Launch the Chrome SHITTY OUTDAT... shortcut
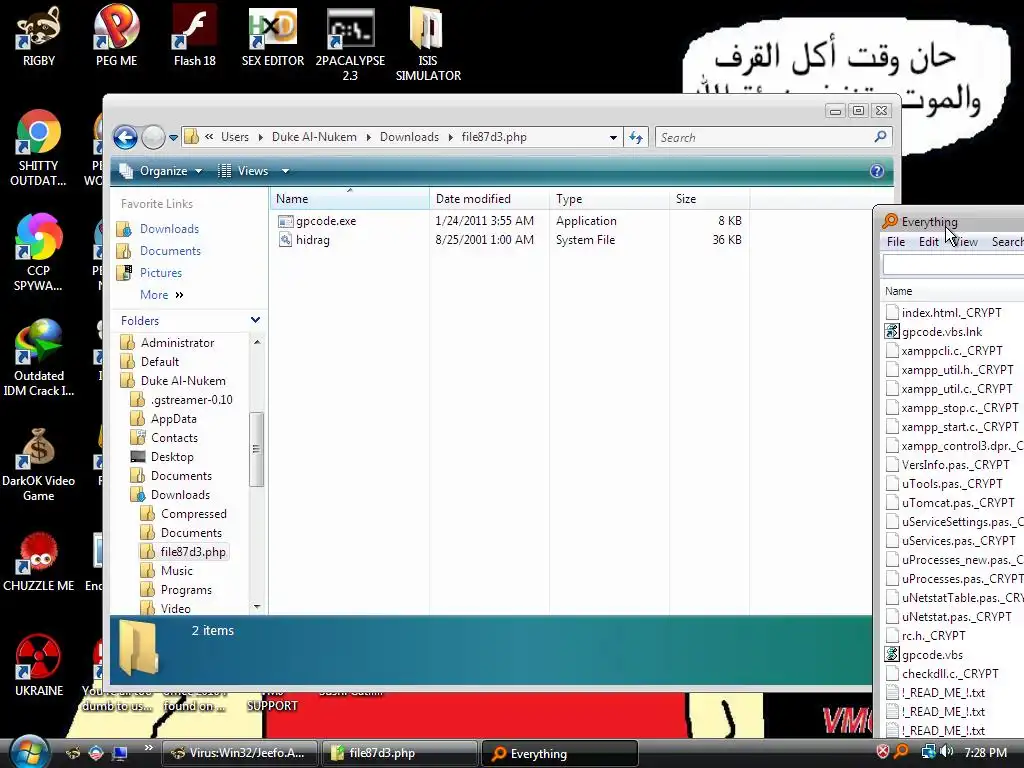This screenshot has width=1024, height=768. point(38,148)
